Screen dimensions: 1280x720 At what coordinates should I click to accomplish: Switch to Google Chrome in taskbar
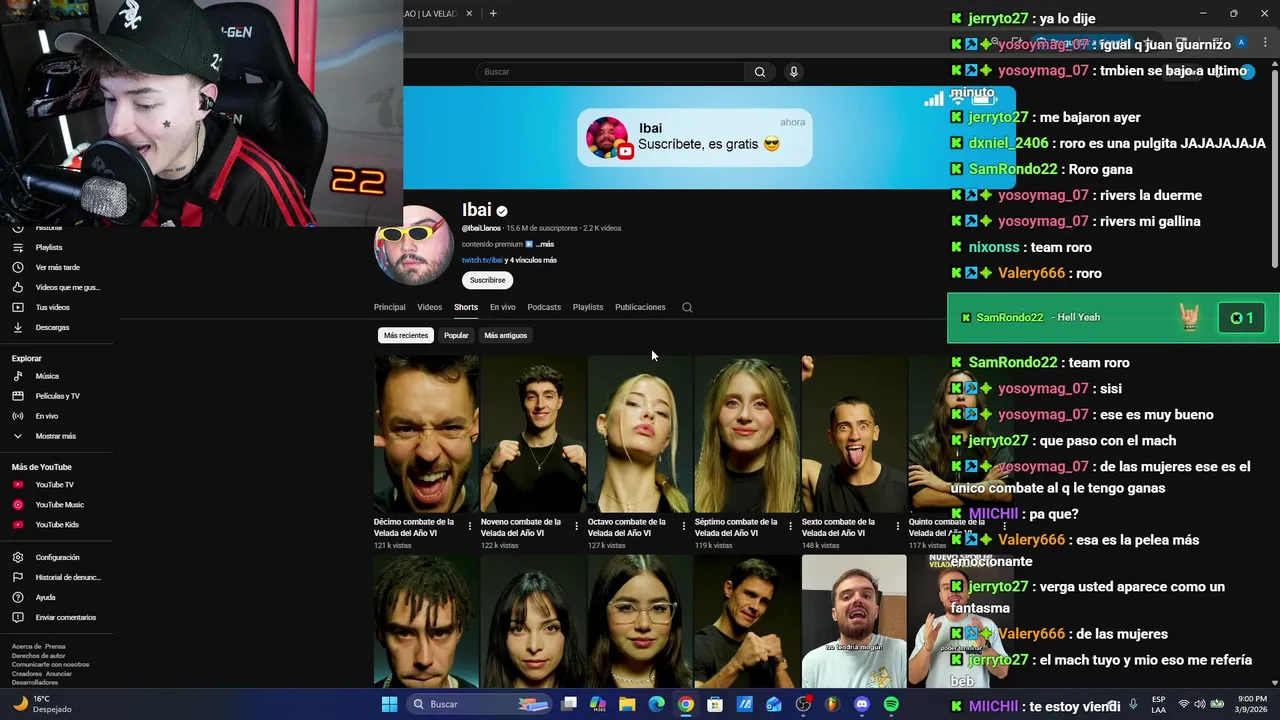[x=685, y=704]
